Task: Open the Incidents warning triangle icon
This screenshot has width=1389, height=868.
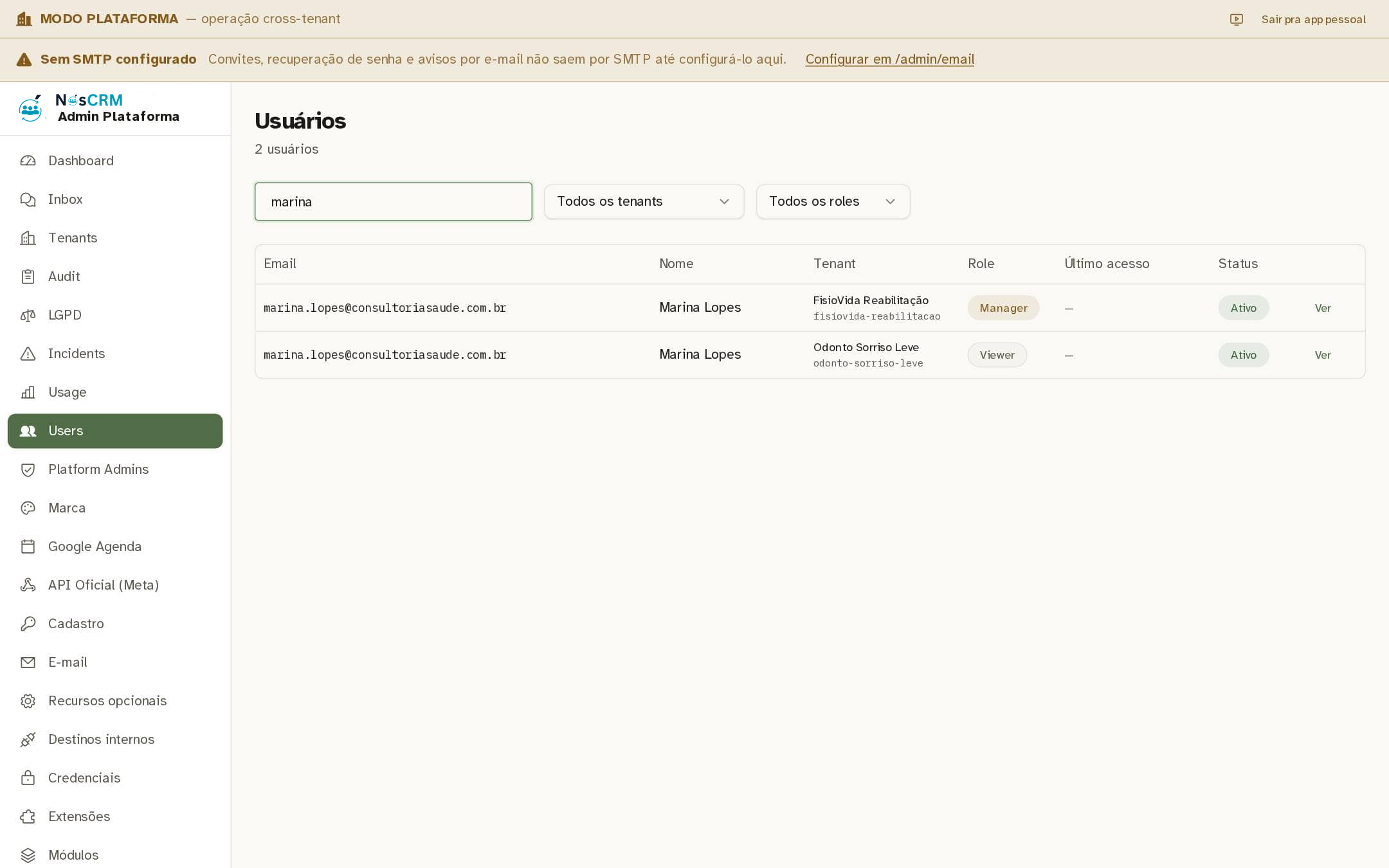Action: (28, 354)
